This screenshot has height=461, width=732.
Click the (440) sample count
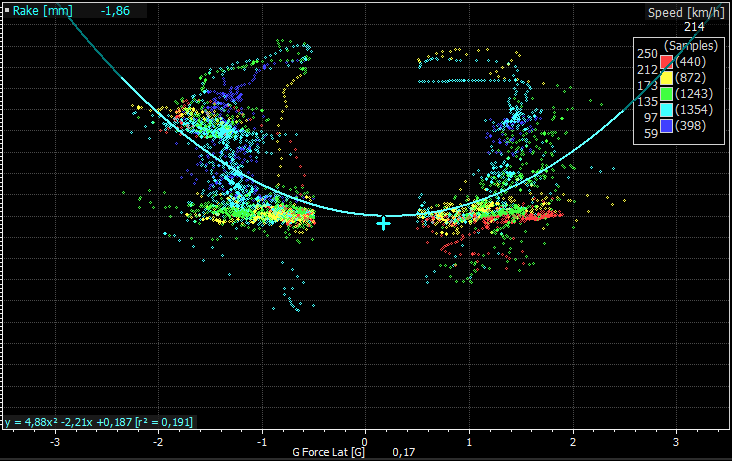[690, 62]
